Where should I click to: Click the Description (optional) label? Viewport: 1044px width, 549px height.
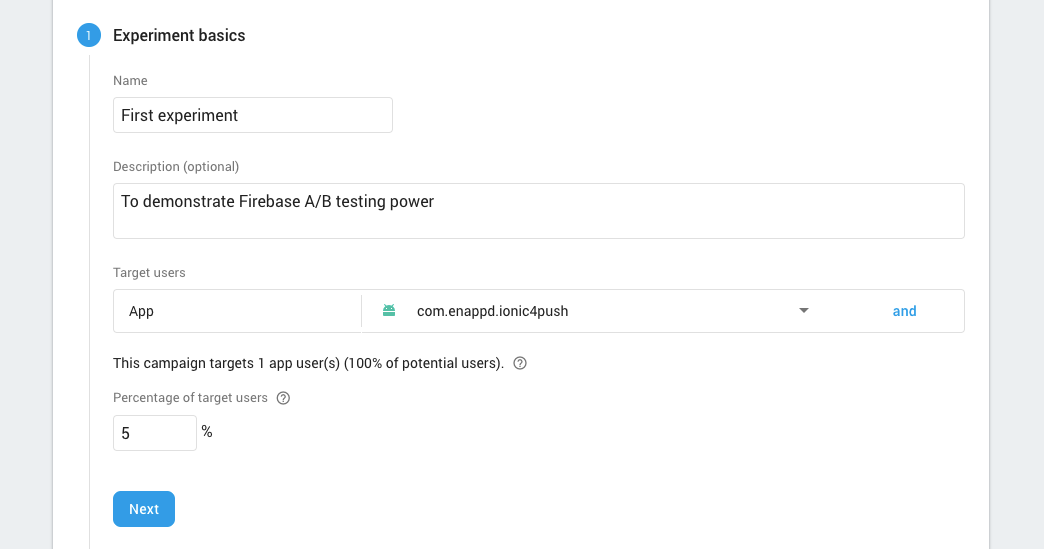tap(176, 166)
